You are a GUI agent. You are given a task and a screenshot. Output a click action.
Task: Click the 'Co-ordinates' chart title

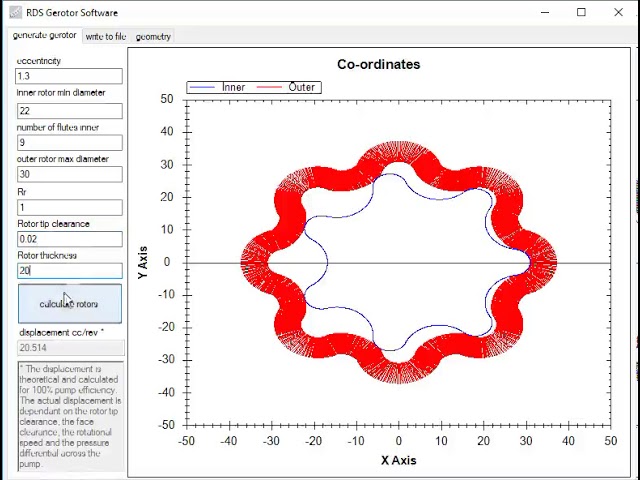pos(378,64)
